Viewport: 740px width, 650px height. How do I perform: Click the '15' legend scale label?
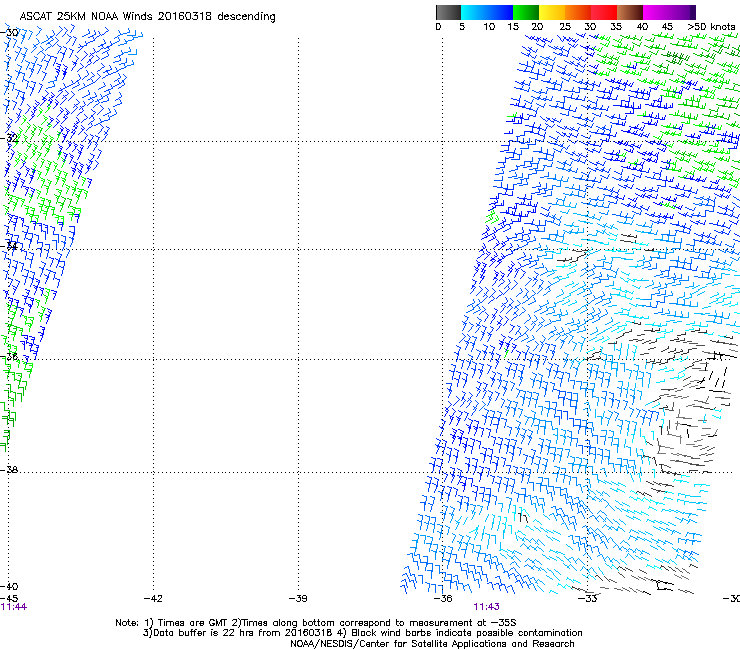click(x=513, y=27)
